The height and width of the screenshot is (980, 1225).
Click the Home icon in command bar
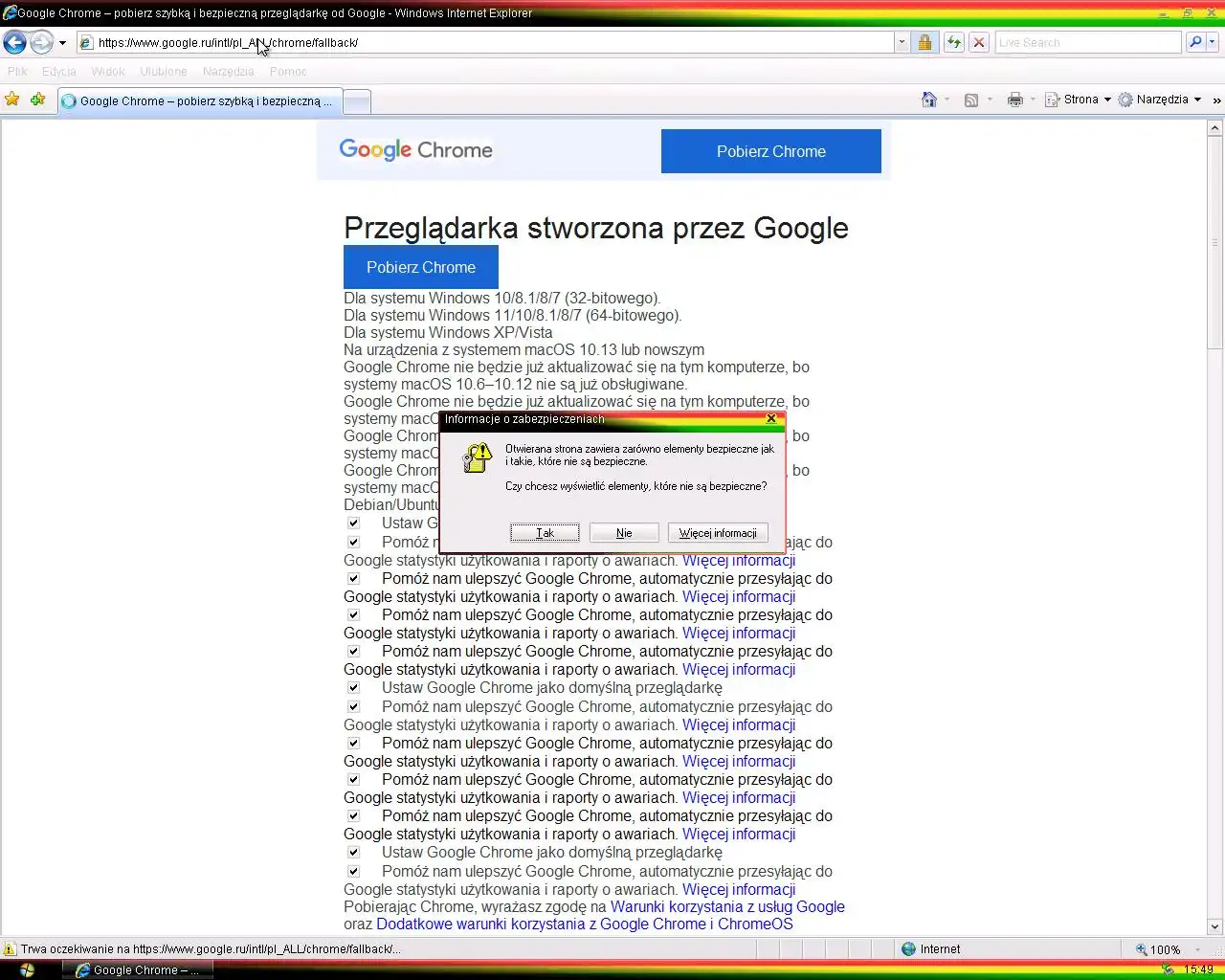928,100
